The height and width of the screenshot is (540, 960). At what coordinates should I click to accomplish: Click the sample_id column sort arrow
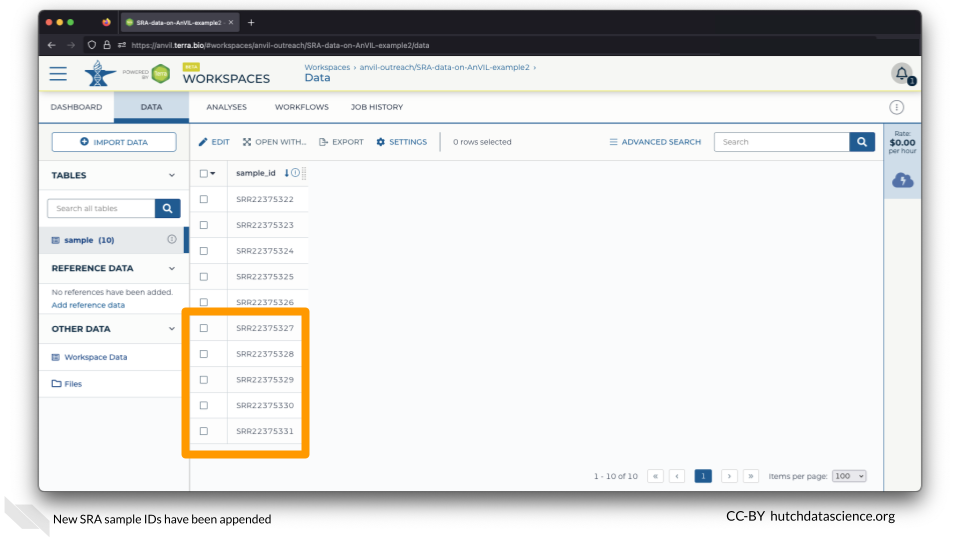click(286, 173)
